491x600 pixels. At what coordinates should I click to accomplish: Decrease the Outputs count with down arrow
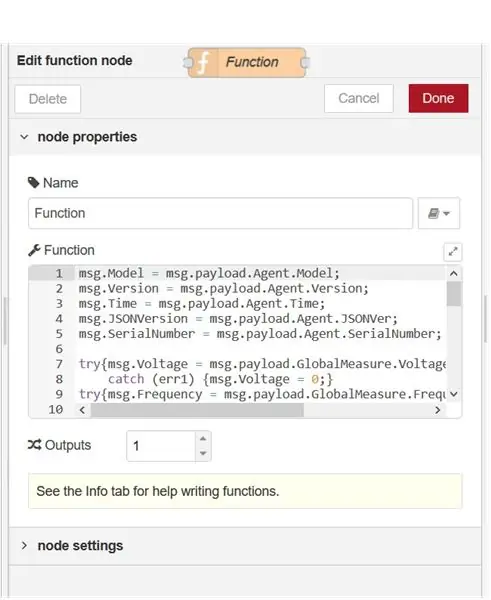point(203,453)
